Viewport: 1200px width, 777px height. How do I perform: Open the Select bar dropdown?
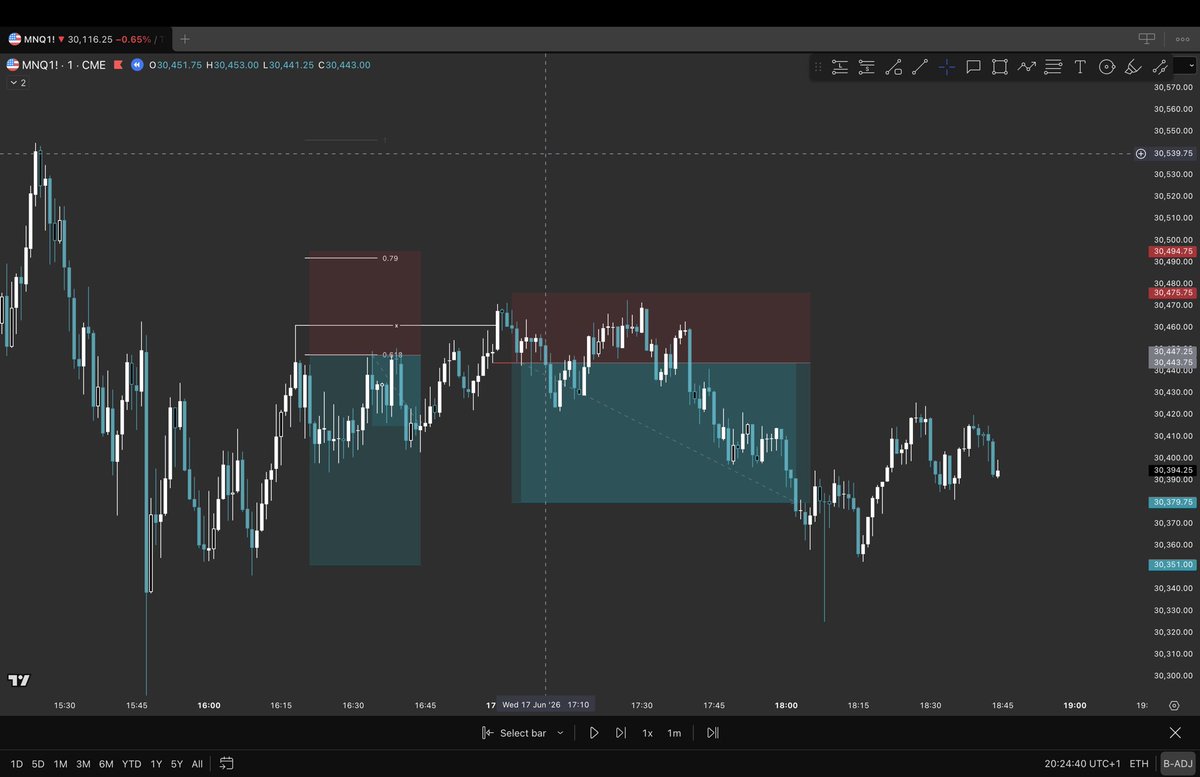(560, 733)
